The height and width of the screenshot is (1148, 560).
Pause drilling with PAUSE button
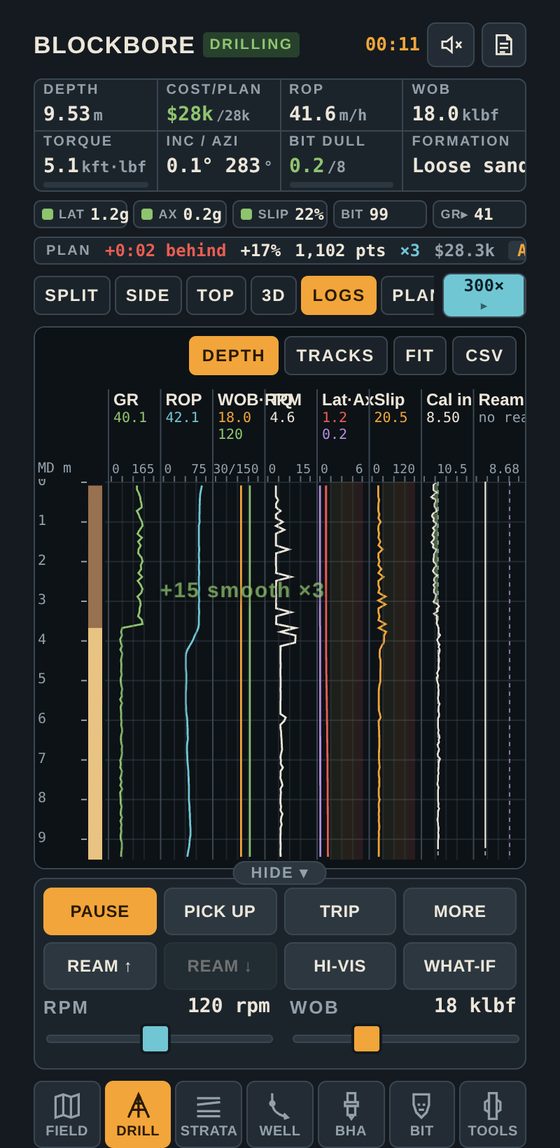pyautogui.click(x=100, y=912)
